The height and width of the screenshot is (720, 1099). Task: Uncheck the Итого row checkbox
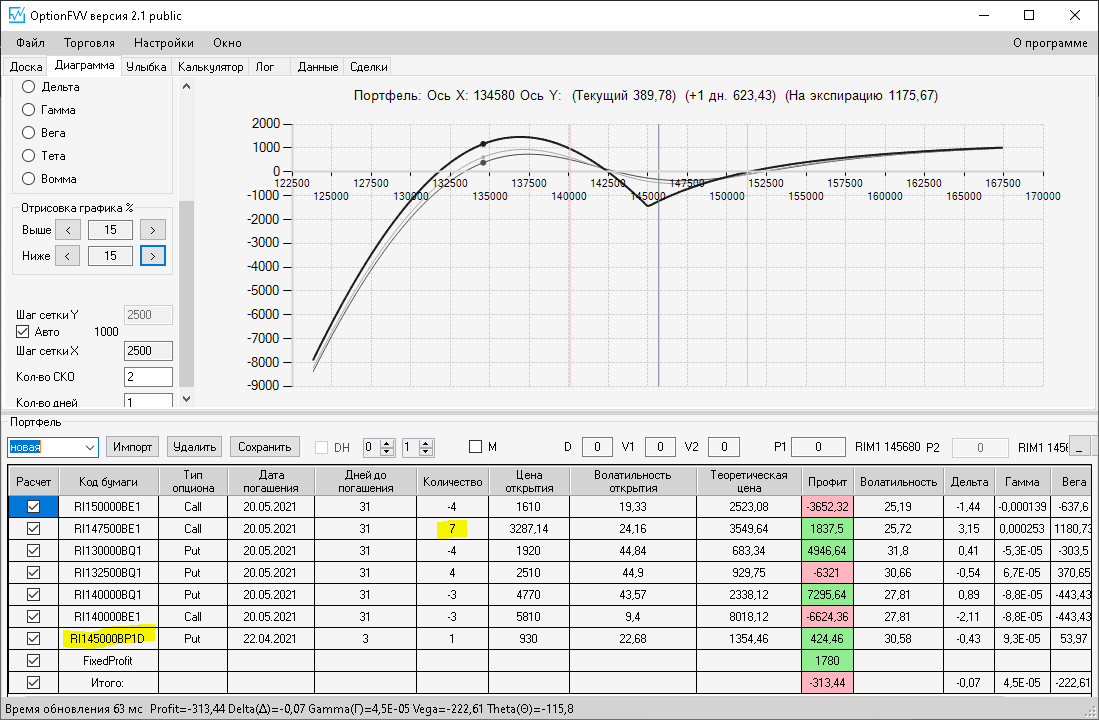(33, 683)
